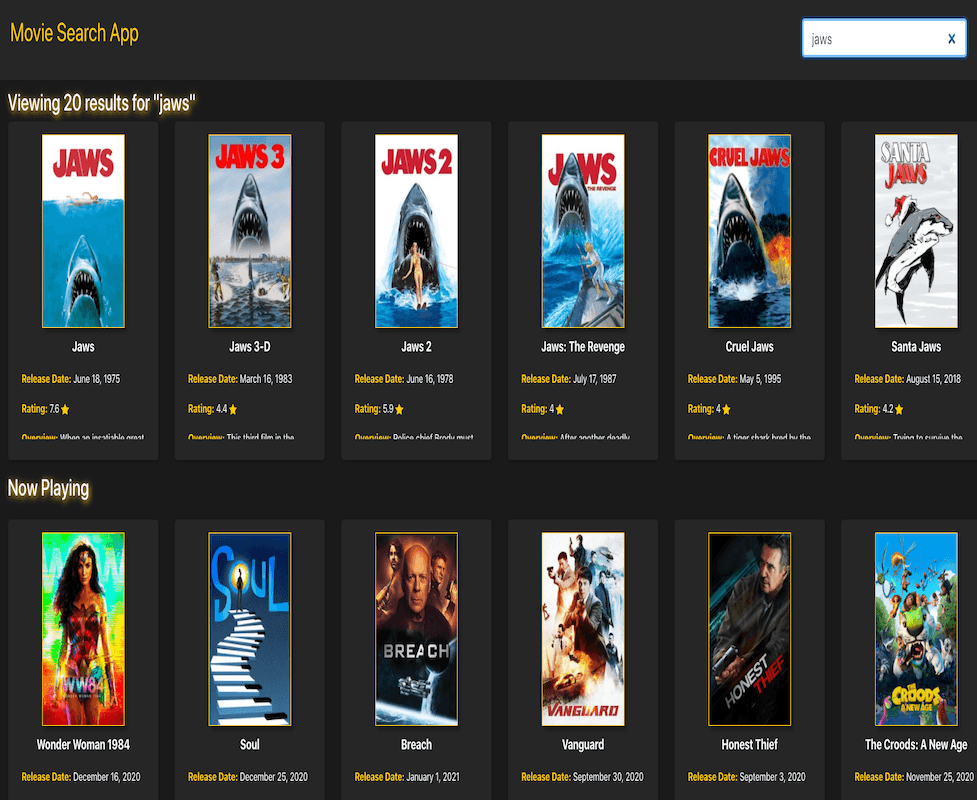Select the "Jaws 3-D" title text

pos(250,347)
